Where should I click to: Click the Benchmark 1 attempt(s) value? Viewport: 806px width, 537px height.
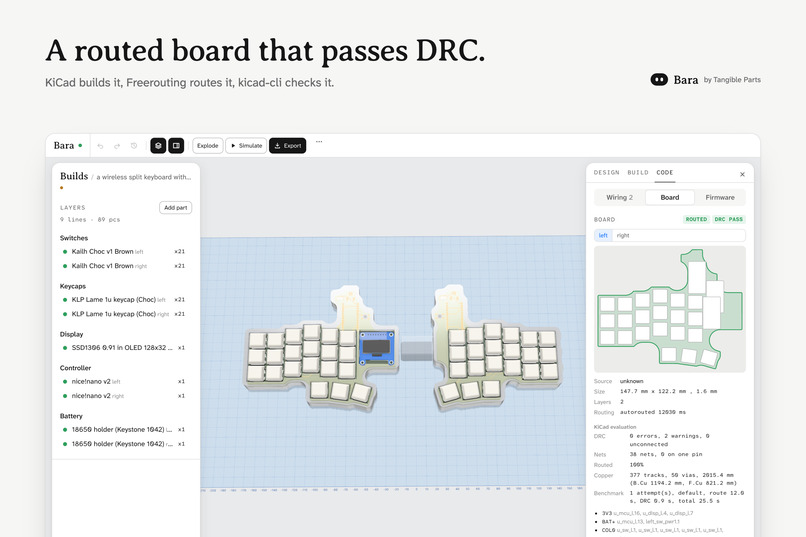pos(686,497)
